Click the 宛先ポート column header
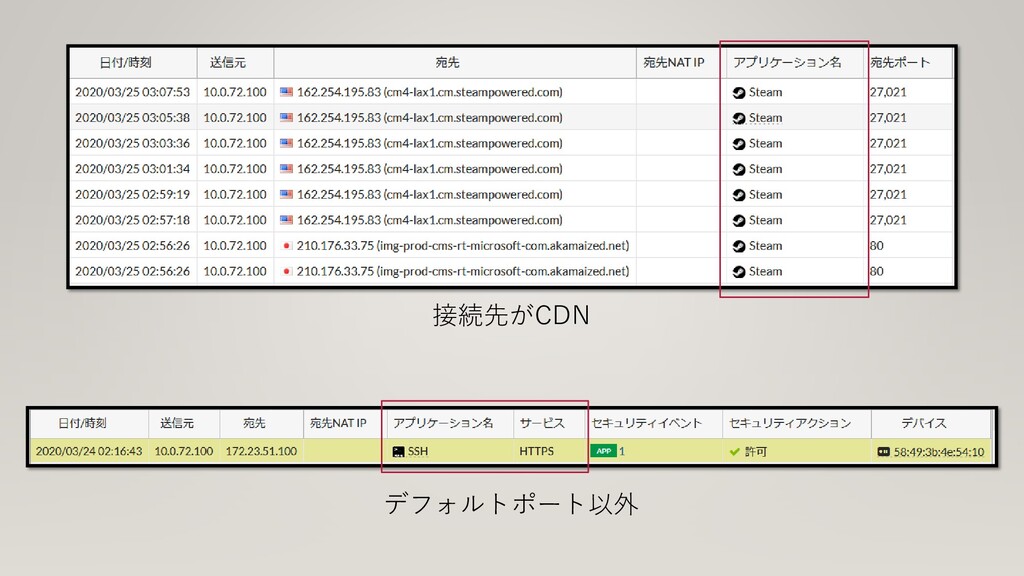1024x576 pixels. pos(900,62)
